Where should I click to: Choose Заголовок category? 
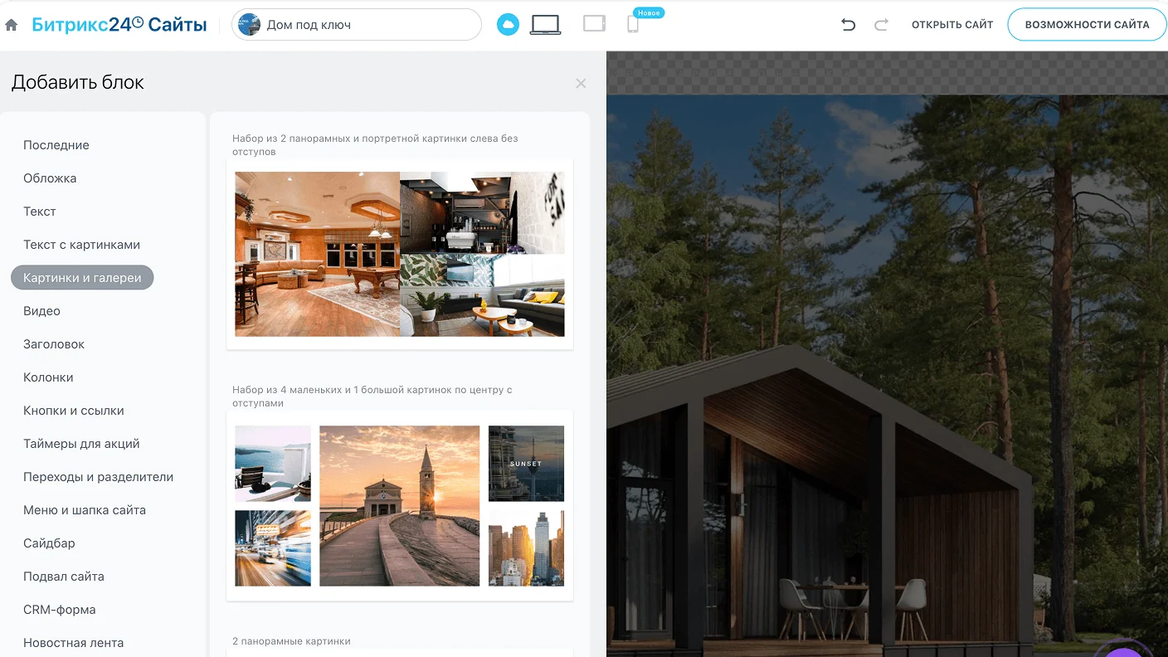coord(54,344)
